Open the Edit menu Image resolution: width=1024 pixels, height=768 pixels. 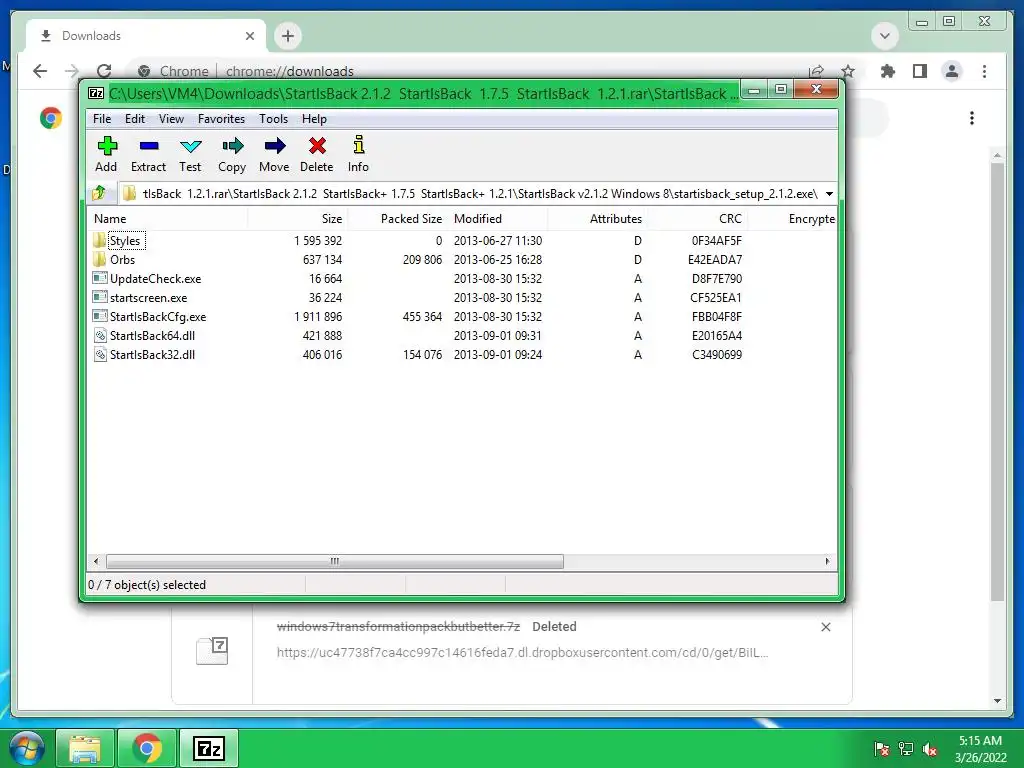[x=135, y=119]
